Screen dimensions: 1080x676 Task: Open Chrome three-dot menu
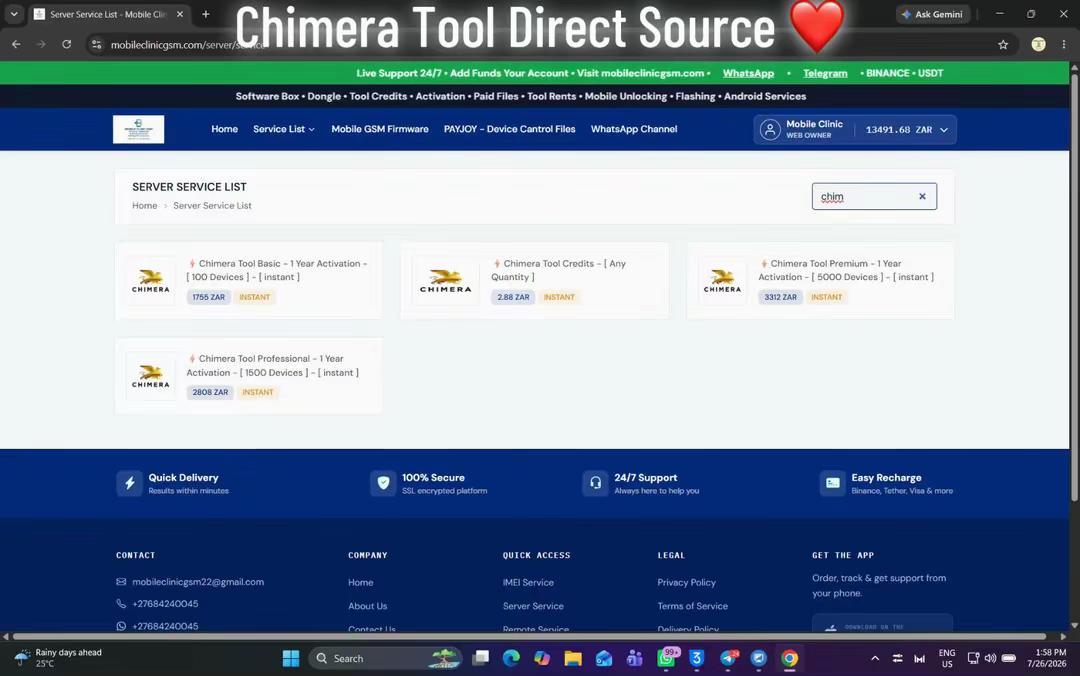tap(1064, 44)
